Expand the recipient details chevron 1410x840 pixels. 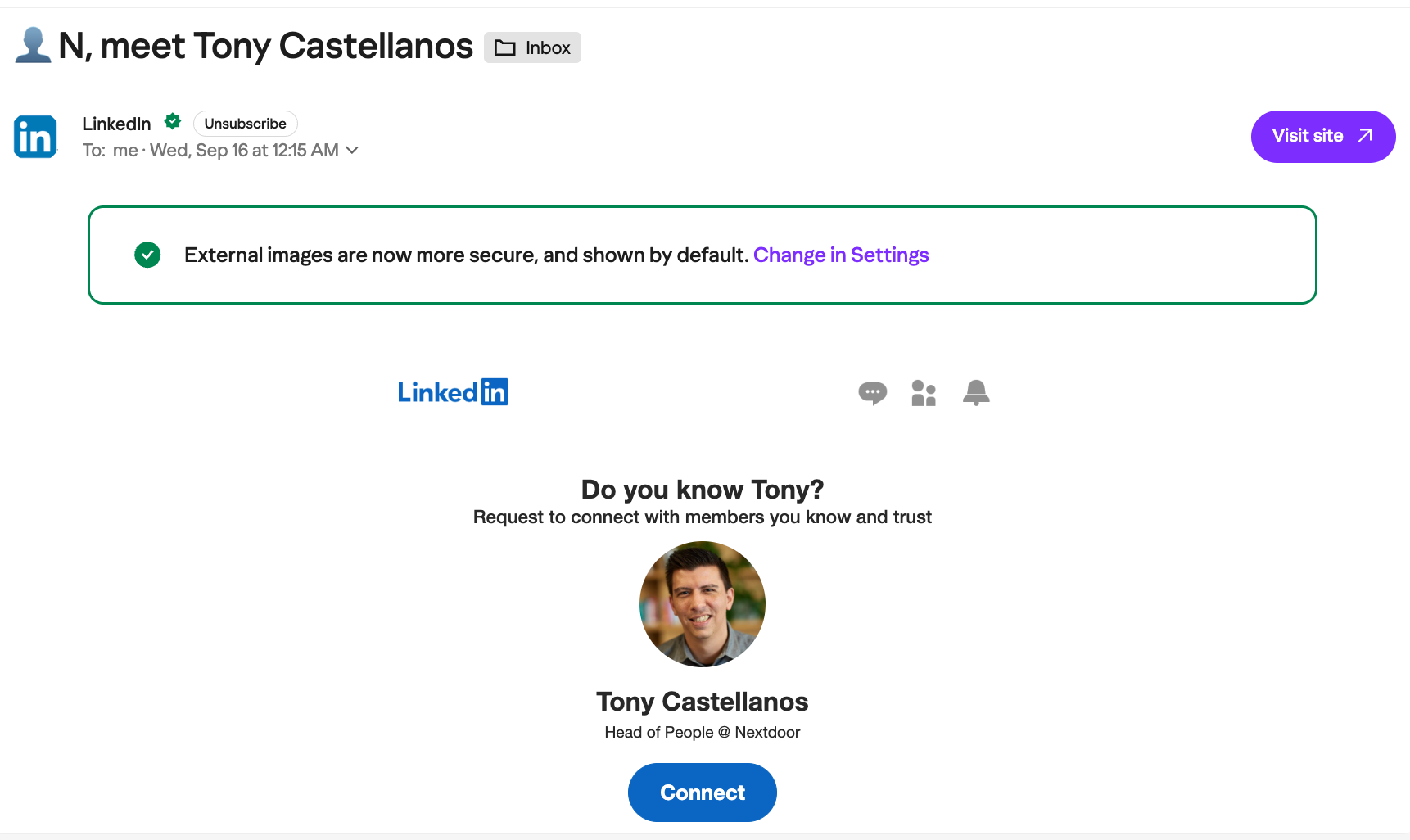[352, 150]
